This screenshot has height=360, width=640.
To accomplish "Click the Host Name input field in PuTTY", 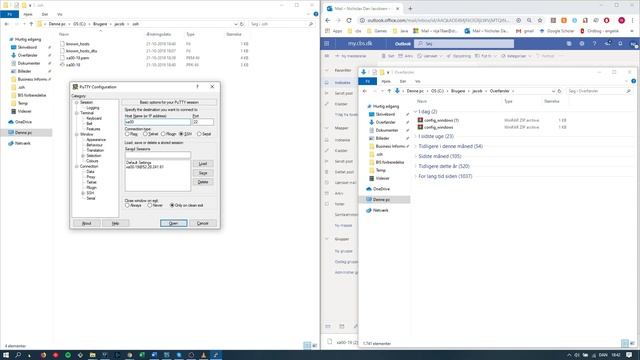I will pyautogui.click(x=158, y=122).
